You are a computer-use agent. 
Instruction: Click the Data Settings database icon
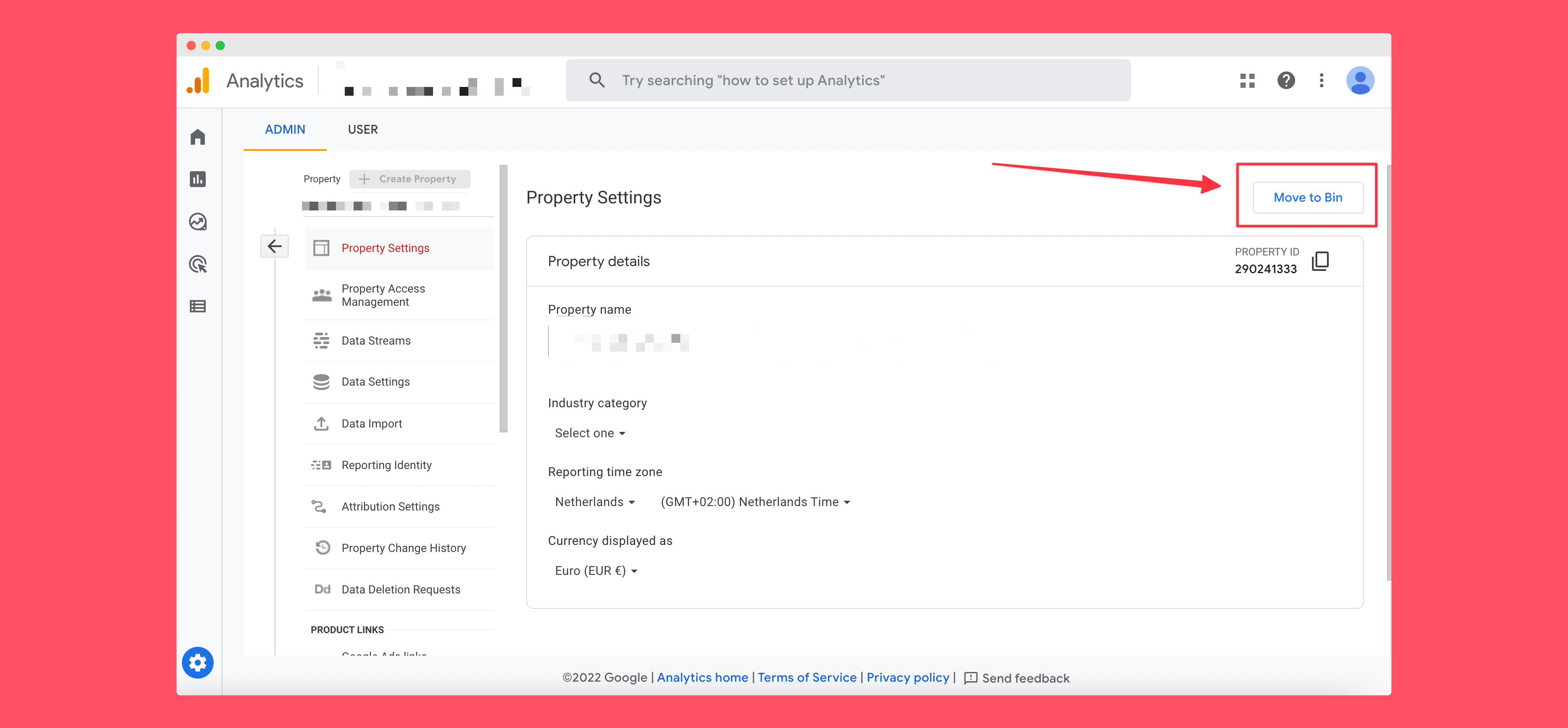(321, 382)
